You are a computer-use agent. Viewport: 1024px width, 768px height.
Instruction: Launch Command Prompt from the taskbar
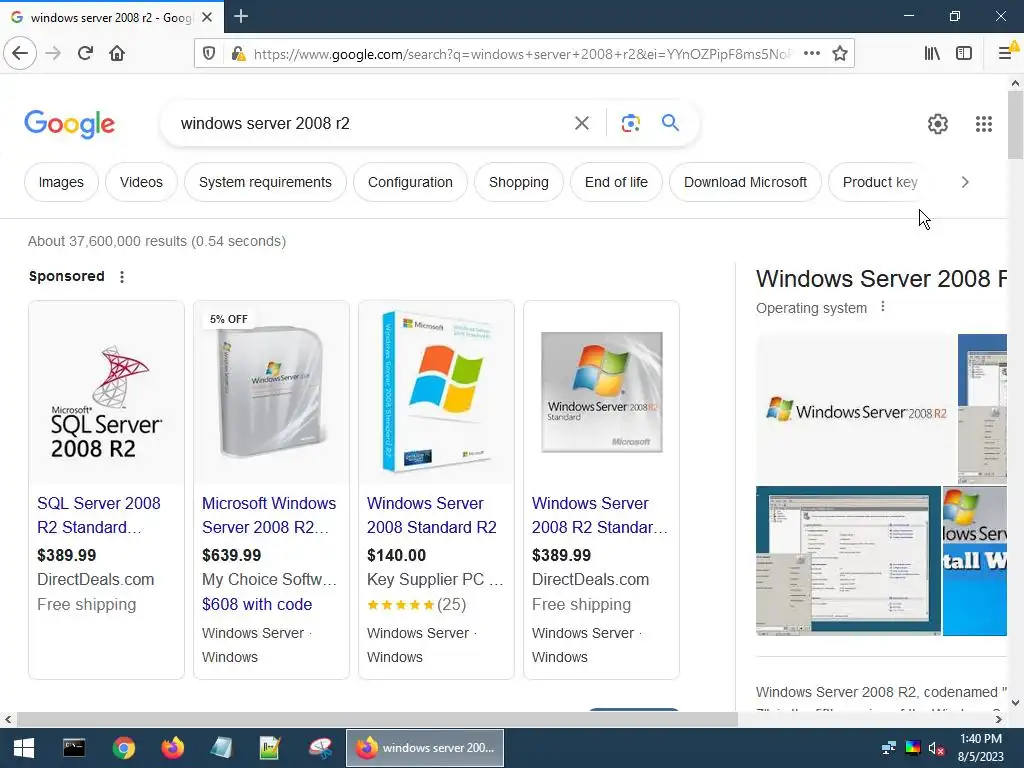coord(74,748)
